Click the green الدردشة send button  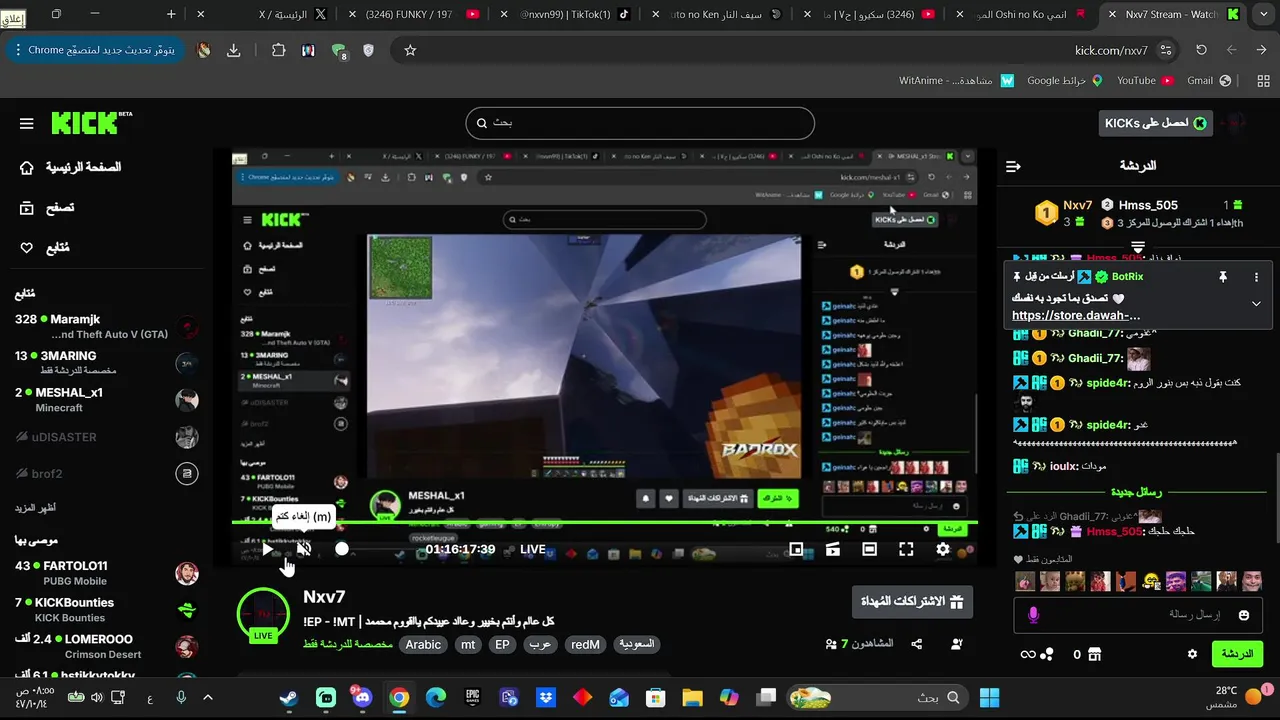point(1238,654)
